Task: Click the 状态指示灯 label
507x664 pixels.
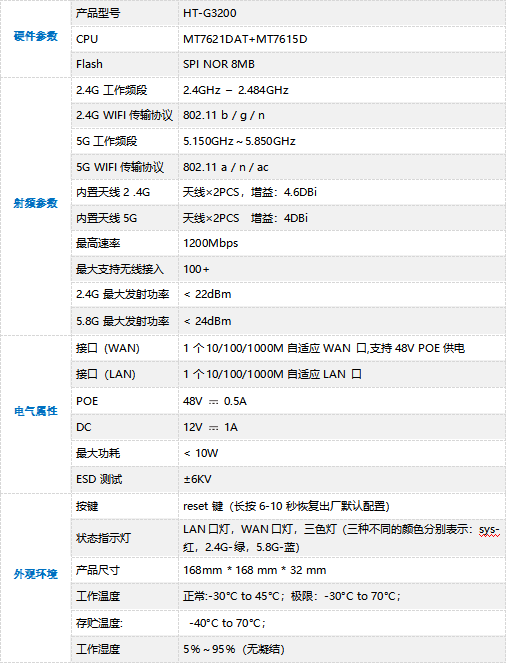Action: coord(103,538)
